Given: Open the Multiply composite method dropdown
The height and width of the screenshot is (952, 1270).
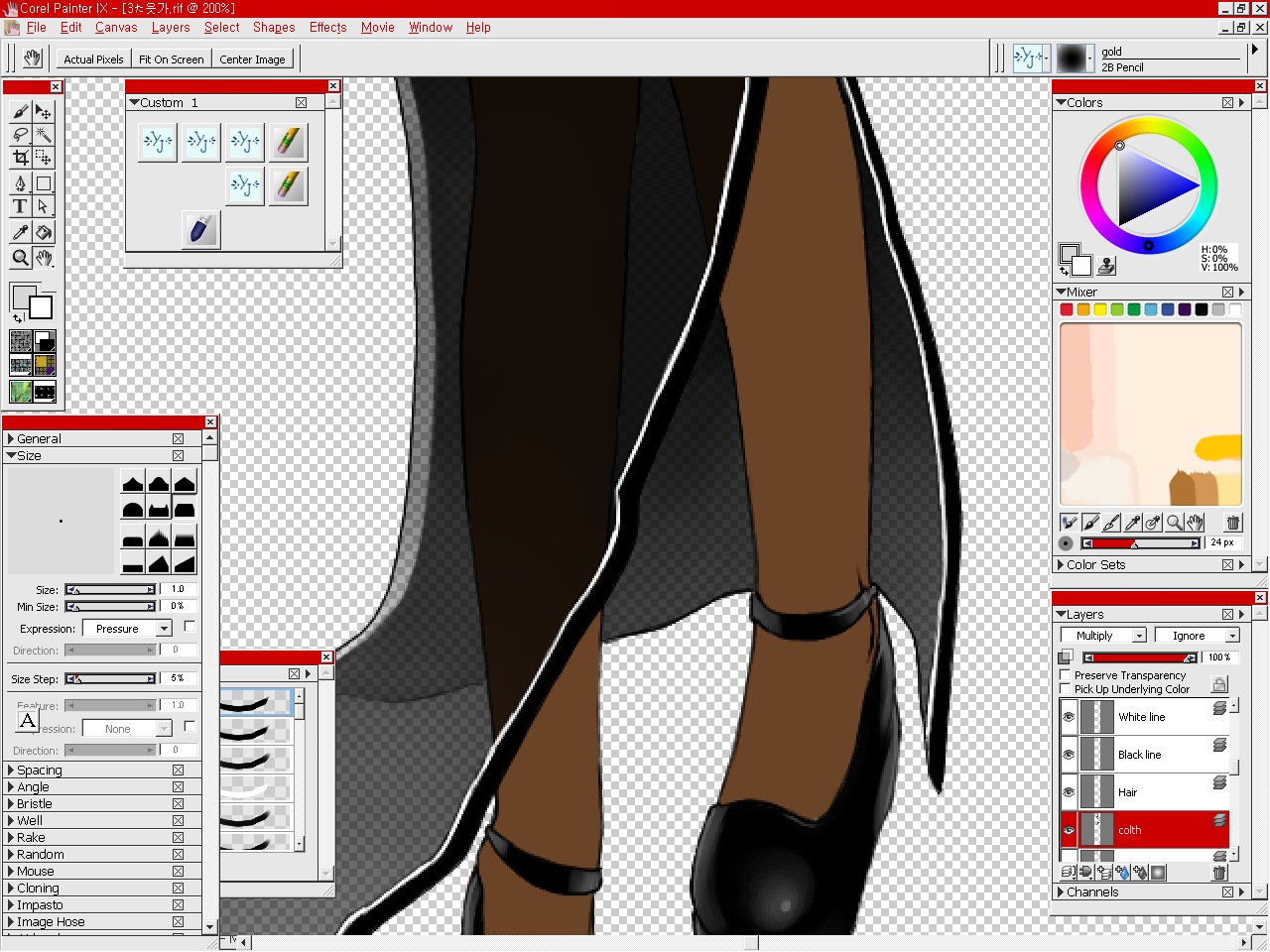Looking at the screenshot, I should pyautogui.click(x=1103, y=636).
